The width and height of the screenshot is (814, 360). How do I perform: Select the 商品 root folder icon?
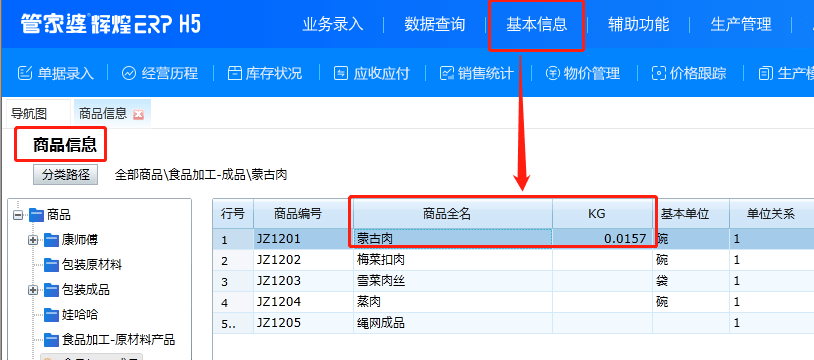[36, 215]
